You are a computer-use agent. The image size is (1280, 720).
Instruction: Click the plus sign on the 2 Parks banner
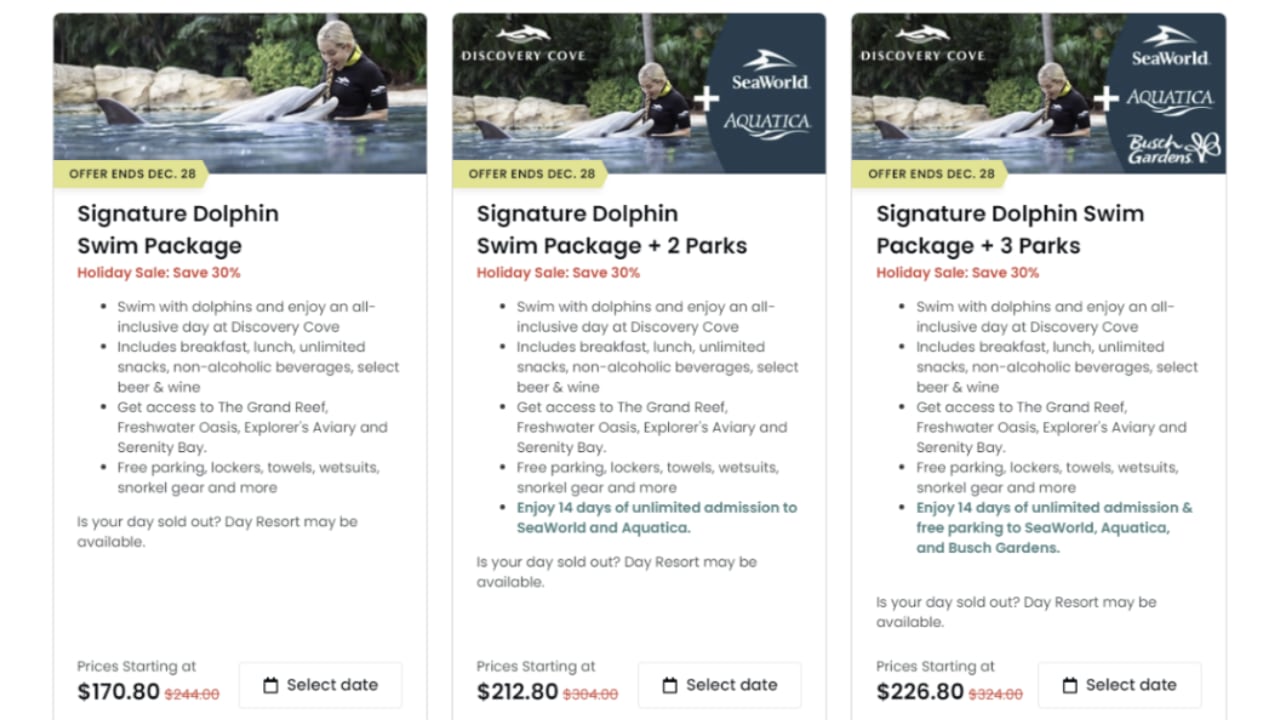click(707, 98)
